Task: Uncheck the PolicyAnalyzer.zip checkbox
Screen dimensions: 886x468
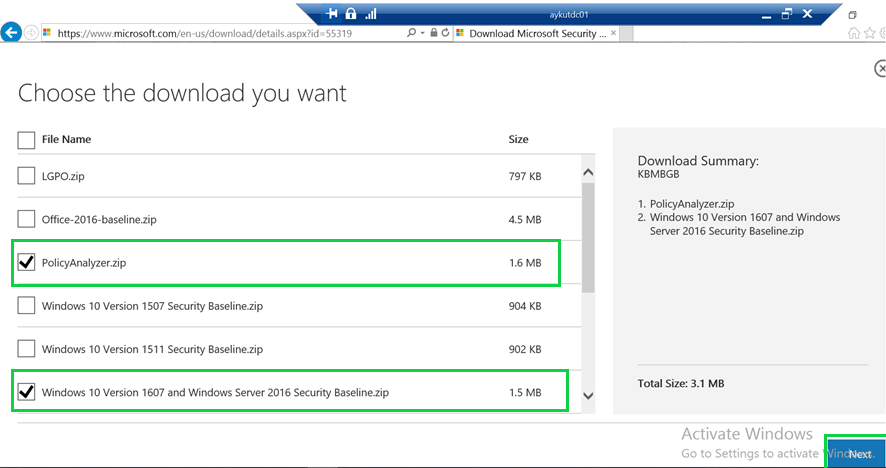Action: [x=26, y=263]
